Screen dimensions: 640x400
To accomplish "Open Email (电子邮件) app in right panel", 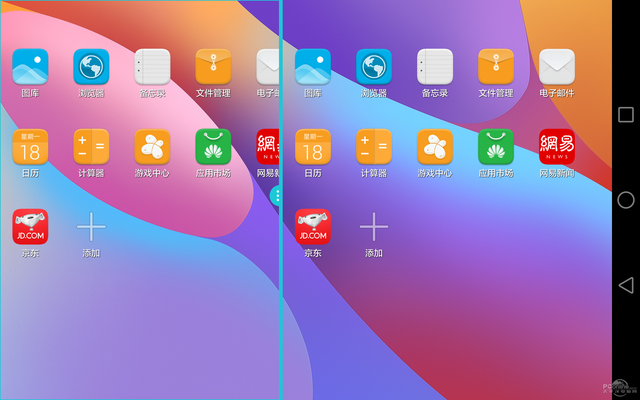I will pos(557,67).
